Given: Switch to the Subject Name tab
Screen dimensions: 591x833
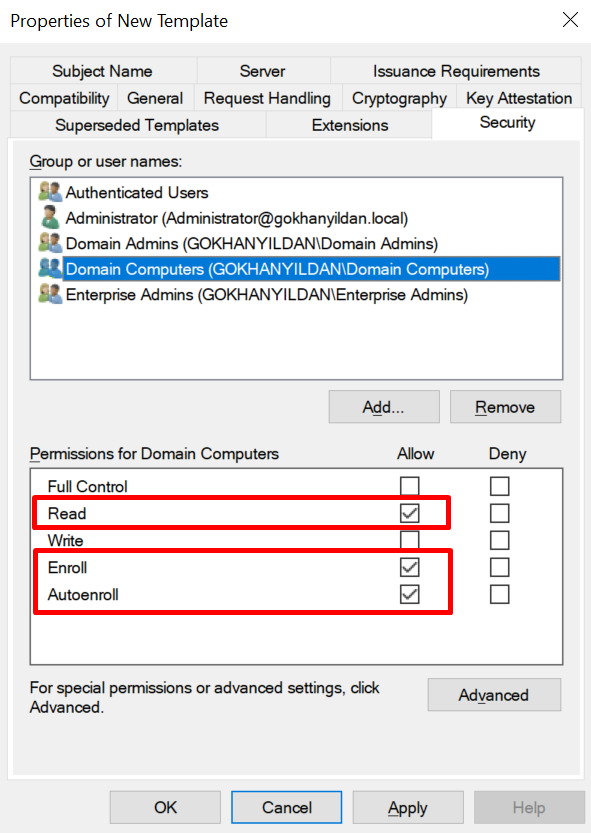Looking at the screenshot, I should [103, 71].
